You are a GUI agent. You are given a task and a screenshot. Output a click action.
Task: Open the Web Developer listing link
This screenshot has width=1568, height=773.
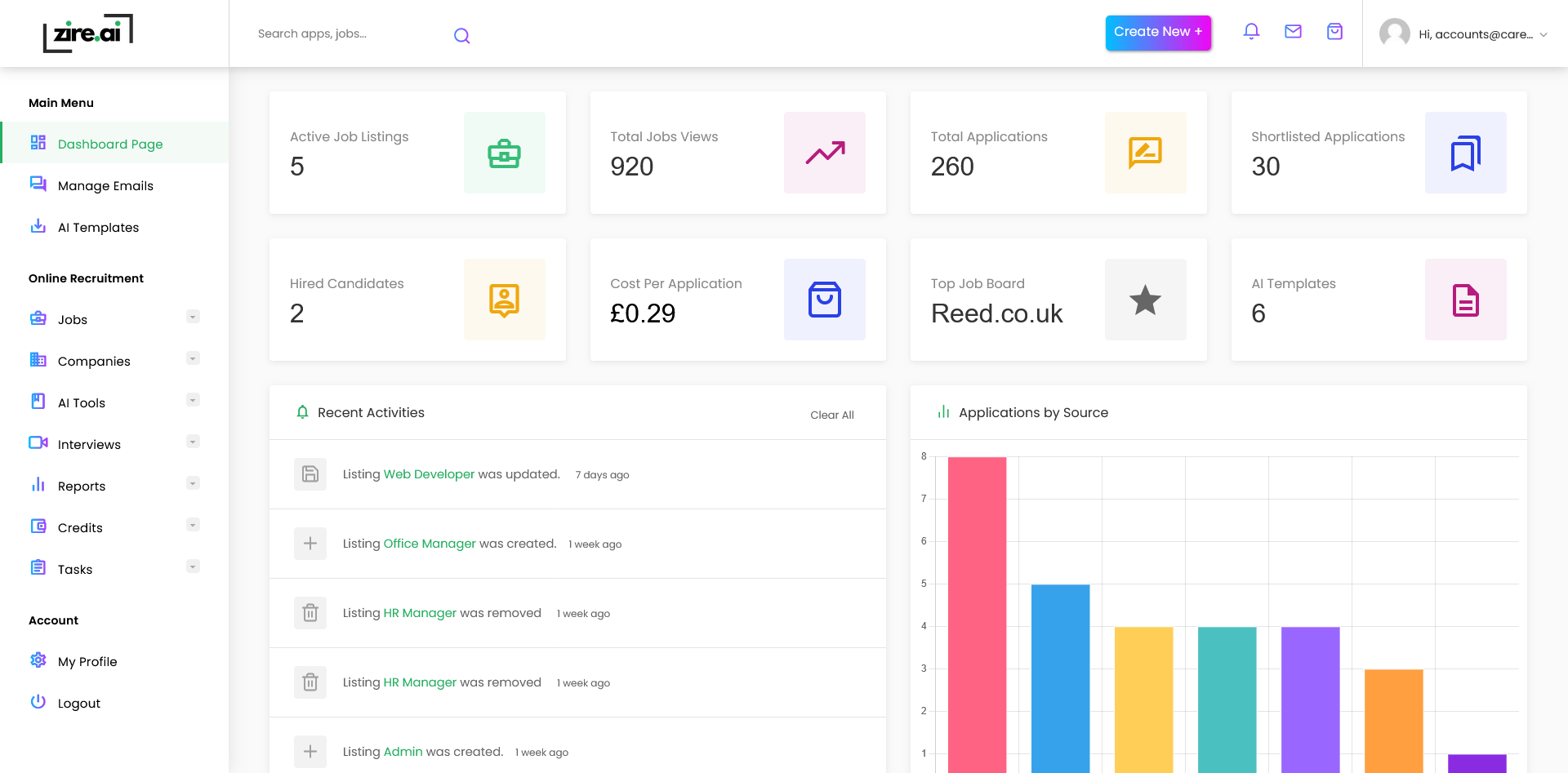[x=429, y=474]
